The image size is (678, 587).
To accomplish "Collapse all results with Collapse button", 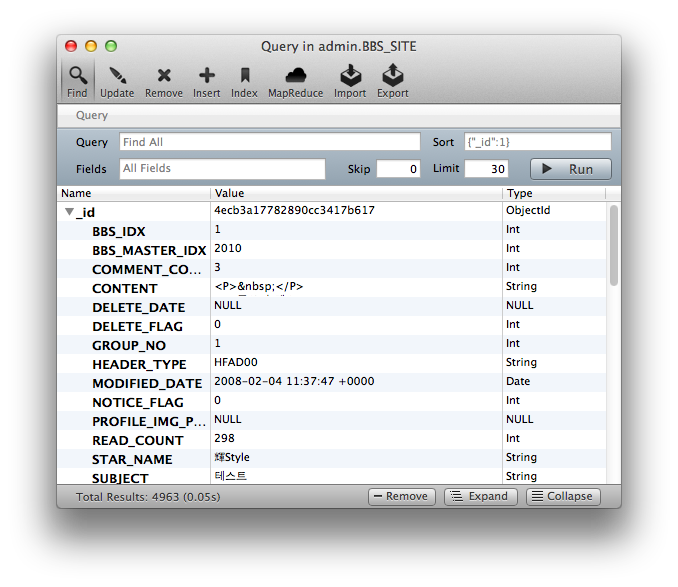I will click(563, 497).
